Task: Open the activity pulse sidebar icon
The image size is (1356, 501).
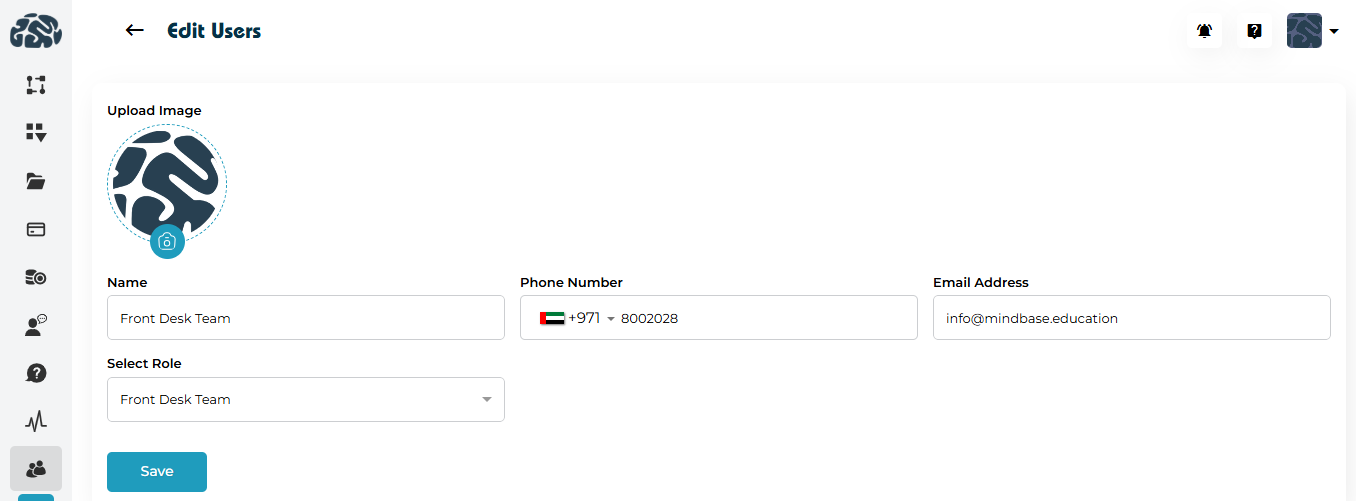Action: (x=36, y=421)
